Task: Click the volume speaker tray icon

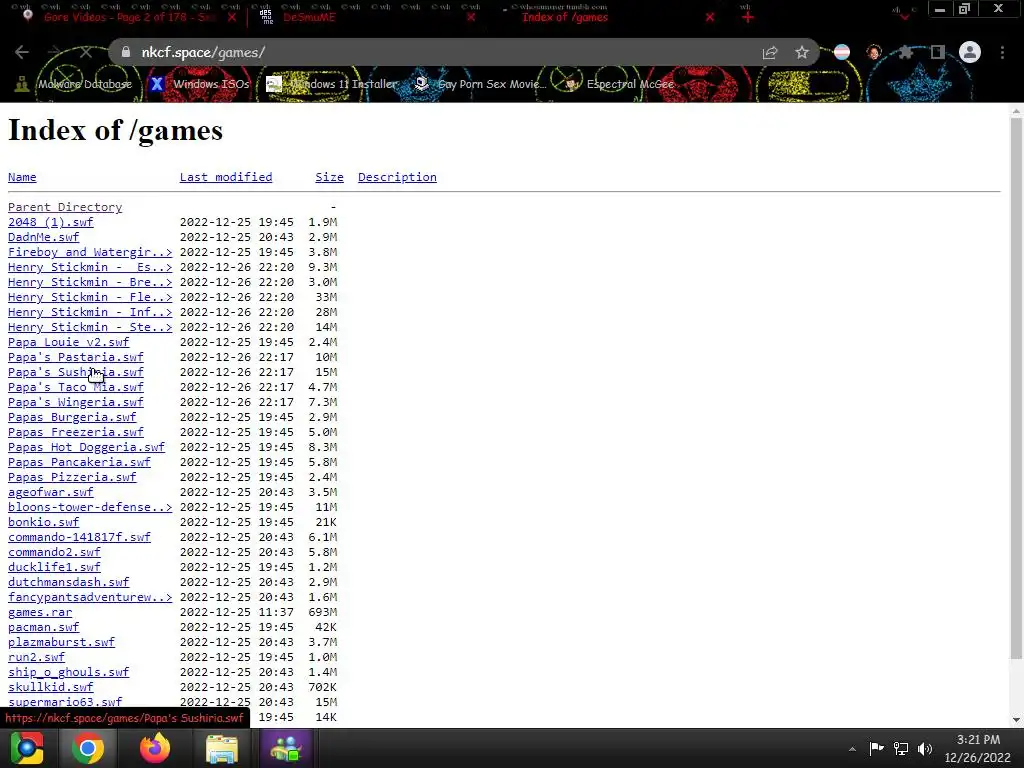Action: click(925, 748)
